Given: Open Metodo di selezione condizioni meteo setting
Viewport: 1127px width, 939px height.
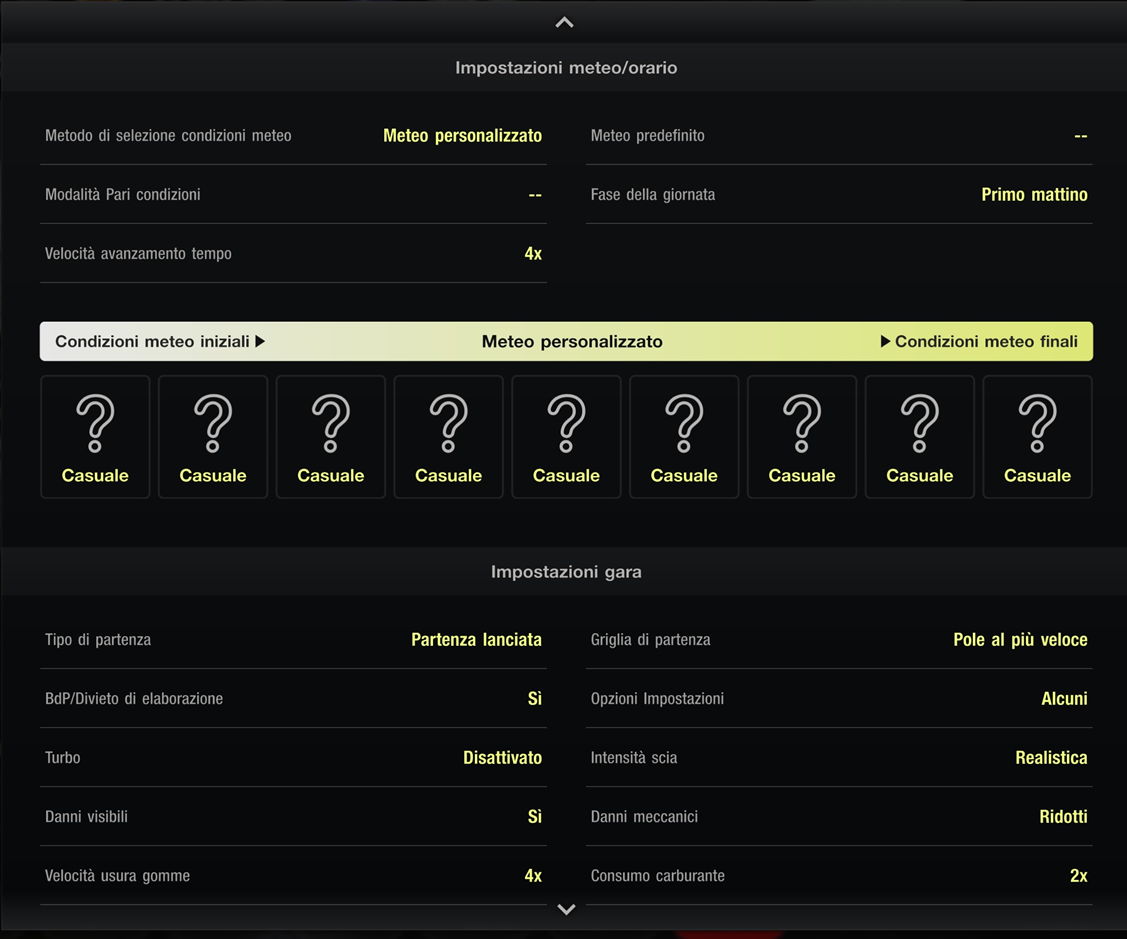Looking at the screenshot, I should (293, 136).
